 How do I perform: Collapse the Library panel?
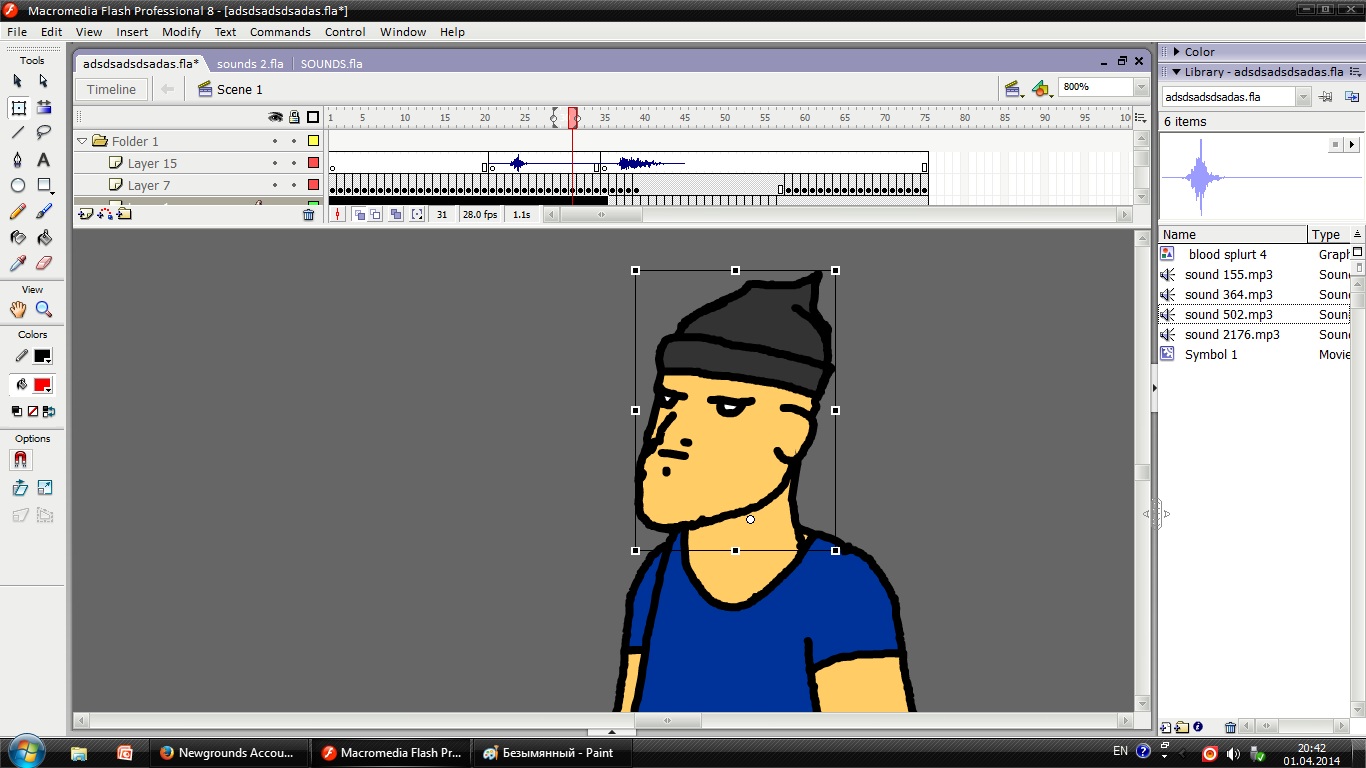click(x=1177, y=72)
